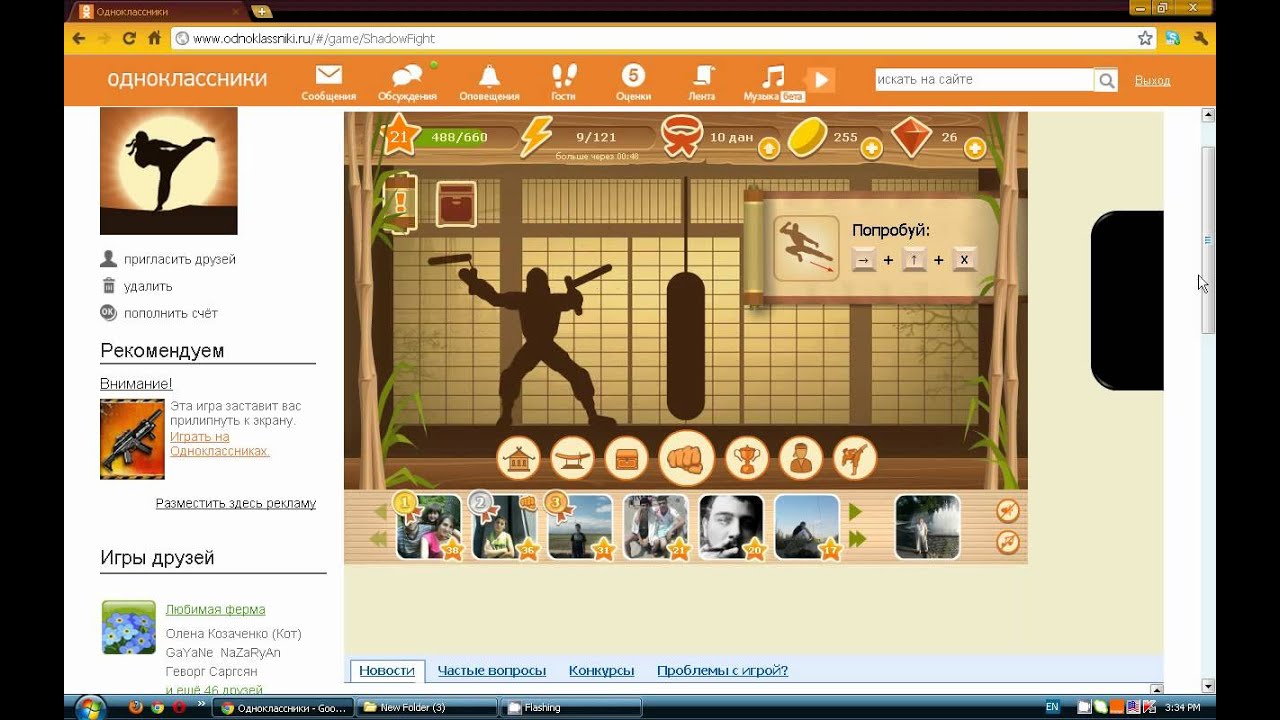
Task: Click the 'искать на сайте' search field
Action: (984, 80)
